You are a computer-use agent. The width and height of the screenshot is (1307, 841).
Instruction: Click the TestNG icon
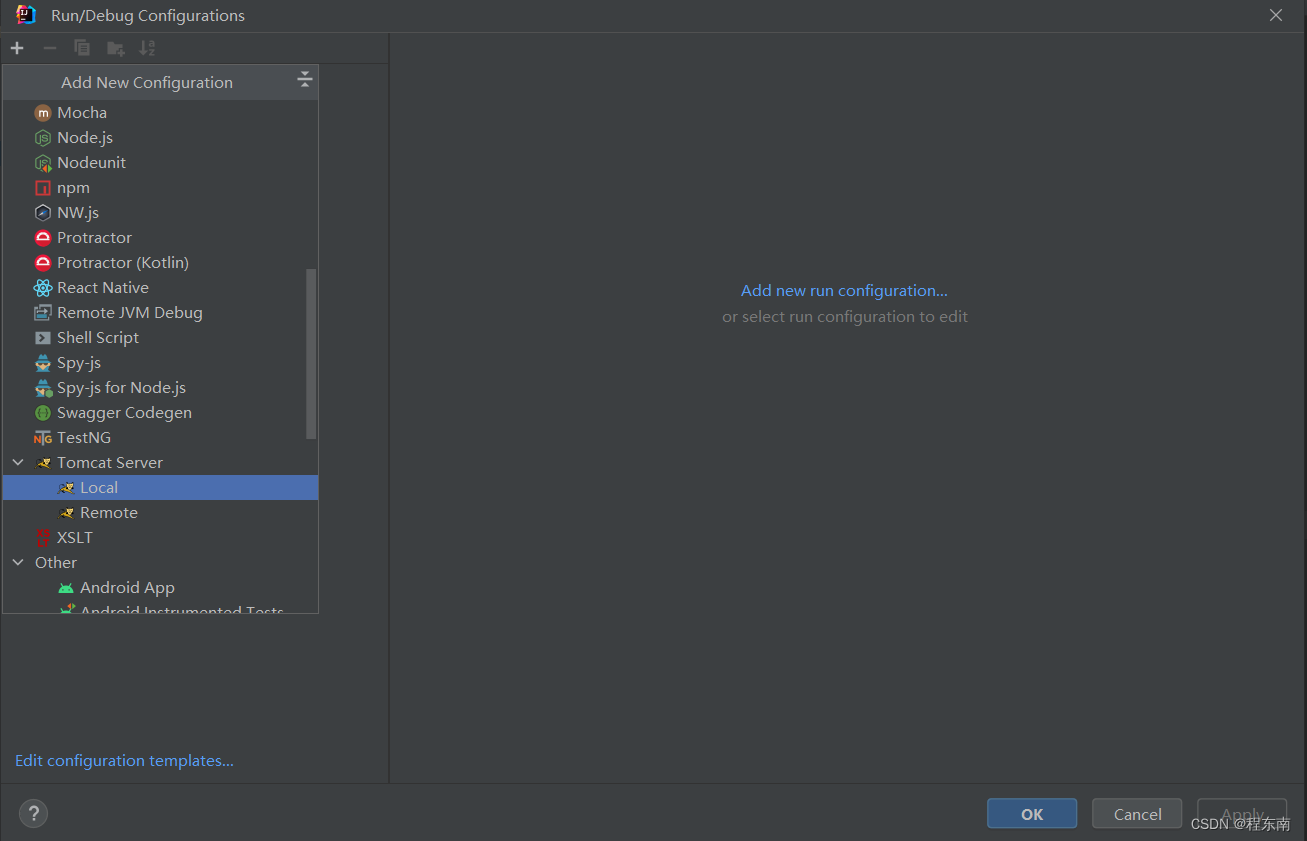click(42, 438)
